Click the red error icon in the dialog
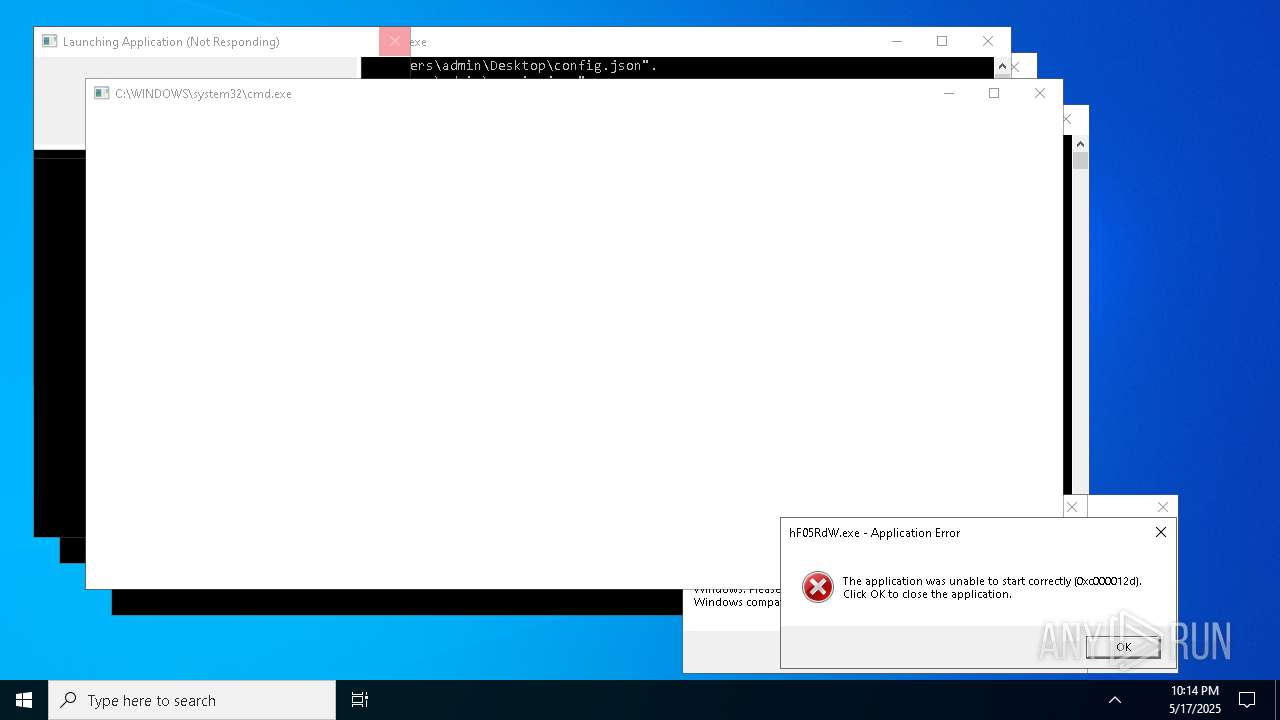The height and width of the screenshot is (720, 1280). [x=817, y=587]
